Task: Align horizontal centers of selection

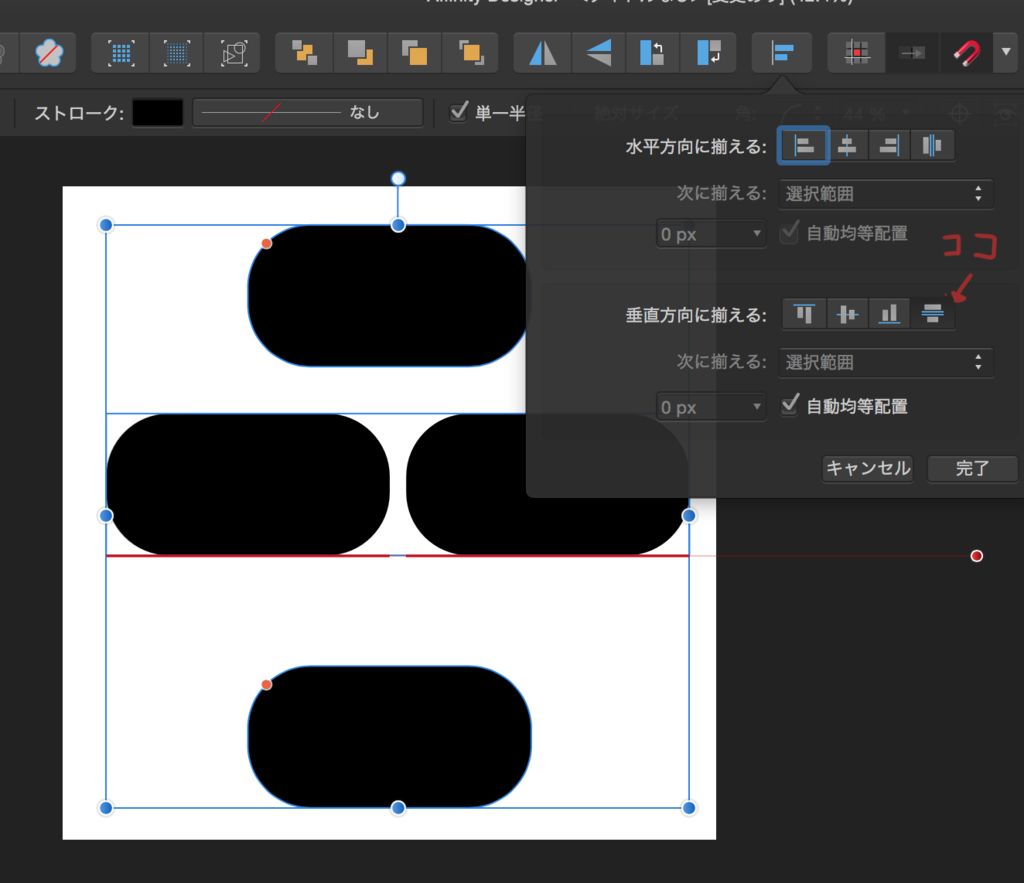Action: pyautogui.click(x=847, y=145)
